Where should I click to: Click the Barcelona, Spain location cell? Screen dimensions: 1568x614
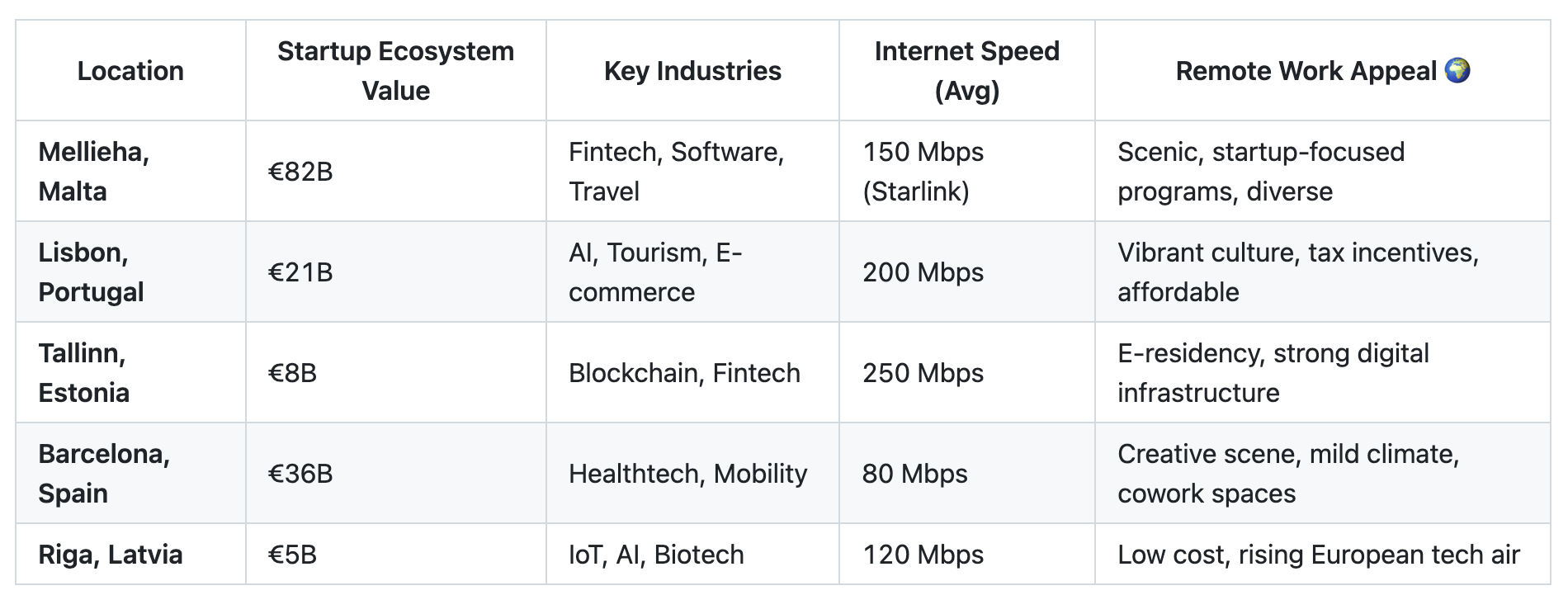tap(130, 473)
